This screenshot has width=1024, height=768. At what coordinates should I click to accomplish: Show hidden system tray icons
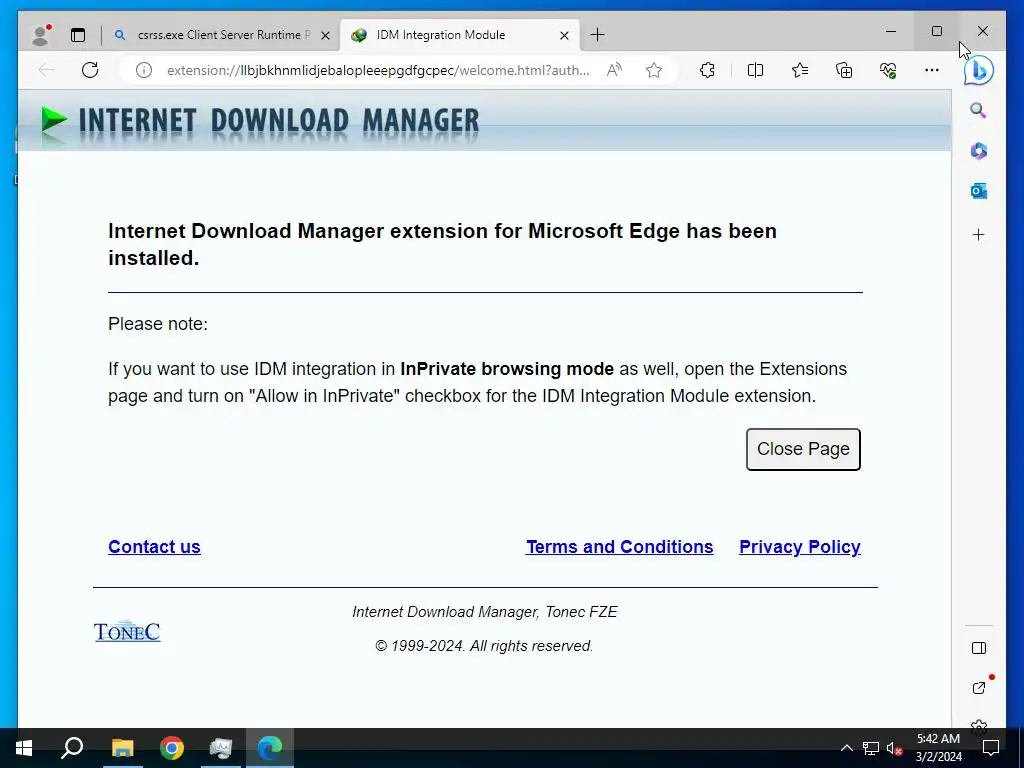click(846, 748)
